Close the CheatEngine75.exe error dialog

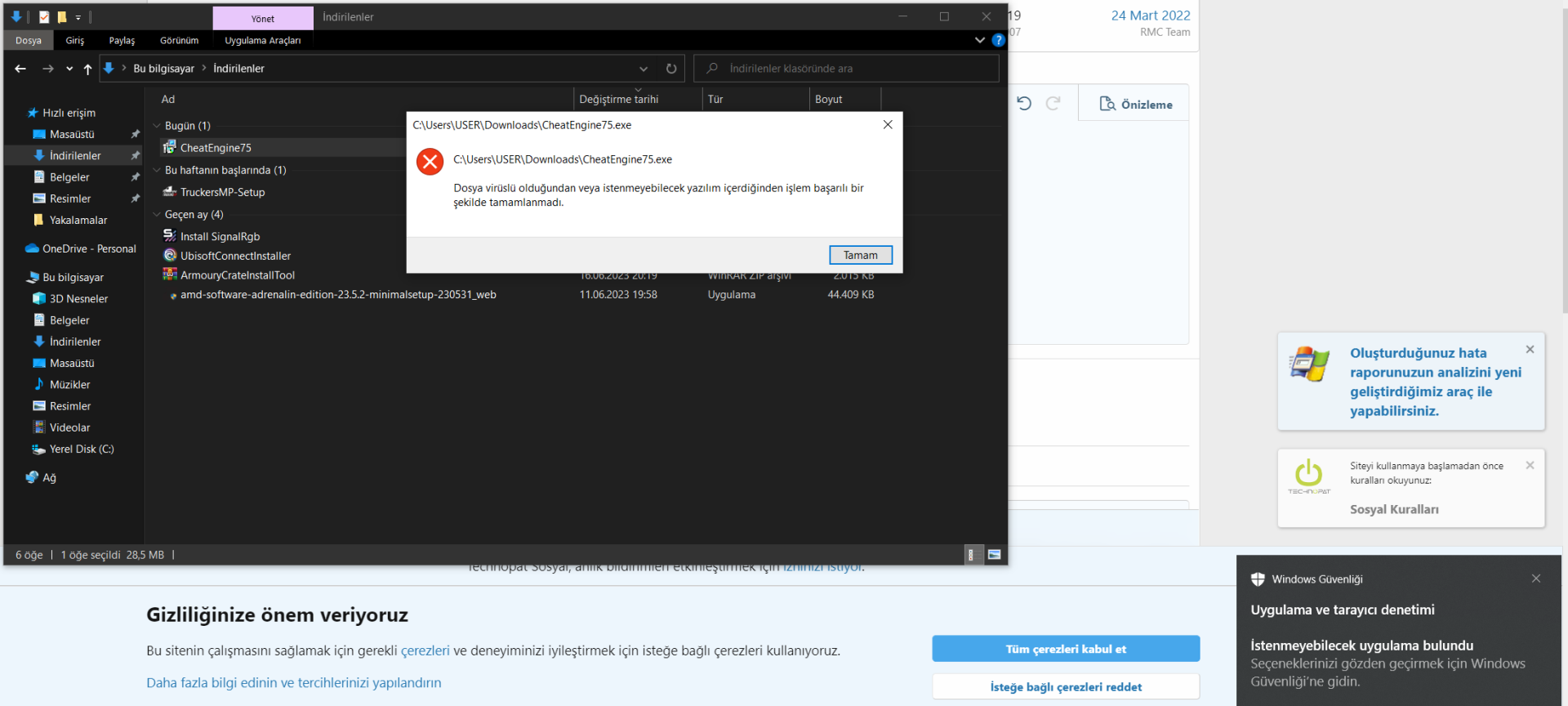pos(888,124)
